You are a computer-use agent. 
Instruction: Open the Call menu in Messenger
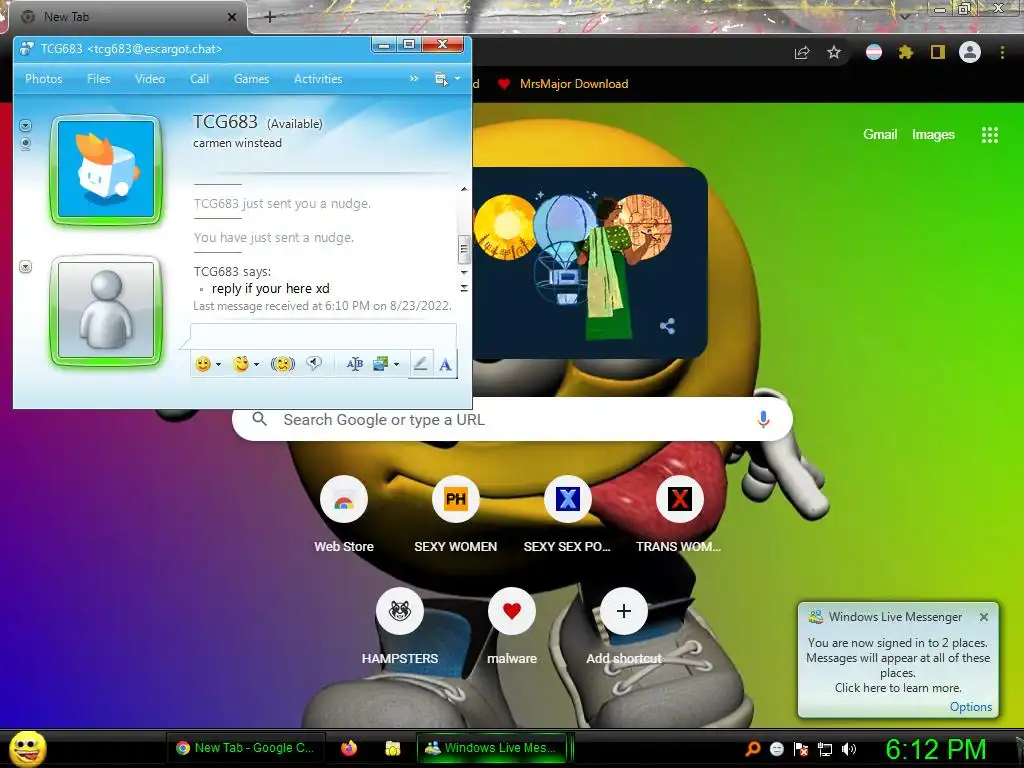[199, 79]
